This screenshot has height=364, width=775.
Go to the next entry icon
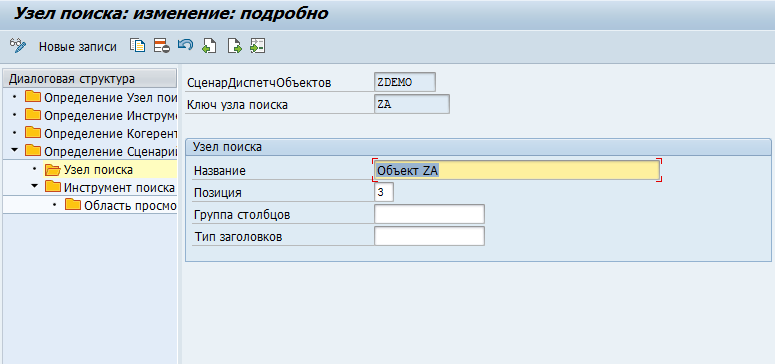point(234,46)
